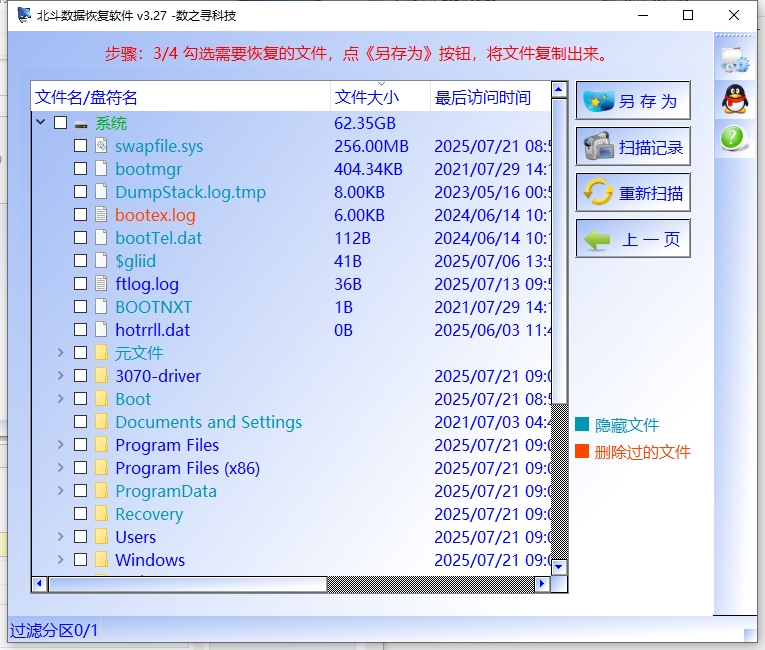Check the Documents and Settings checkbox
The width and height of the screenshot is (765, 650).
[81, 421]
